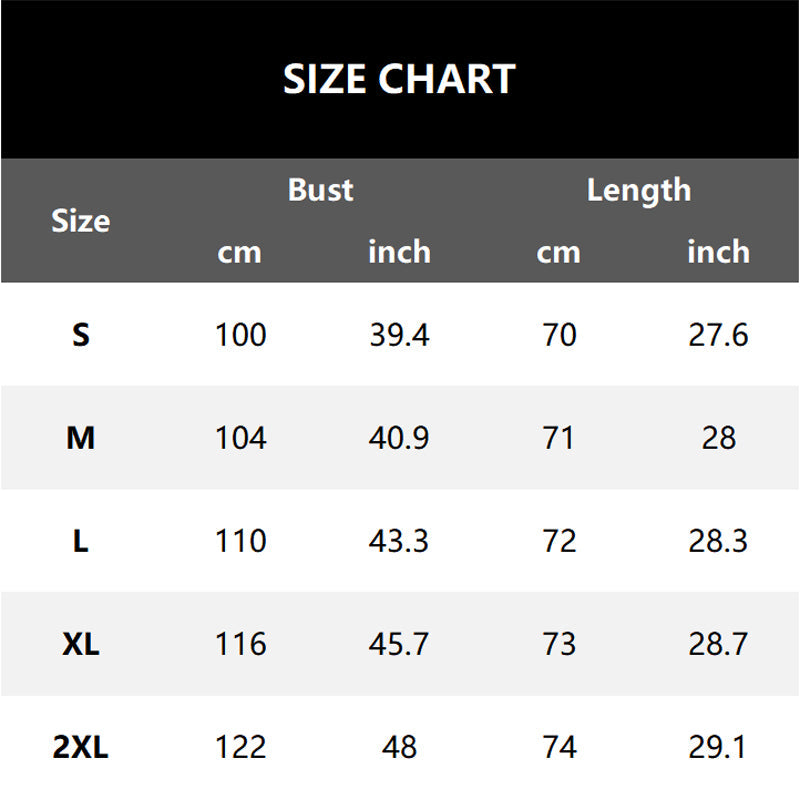Click the 40.9 inch bust value
The height and width of the screenshot is (800, 800).
[399, 438]
